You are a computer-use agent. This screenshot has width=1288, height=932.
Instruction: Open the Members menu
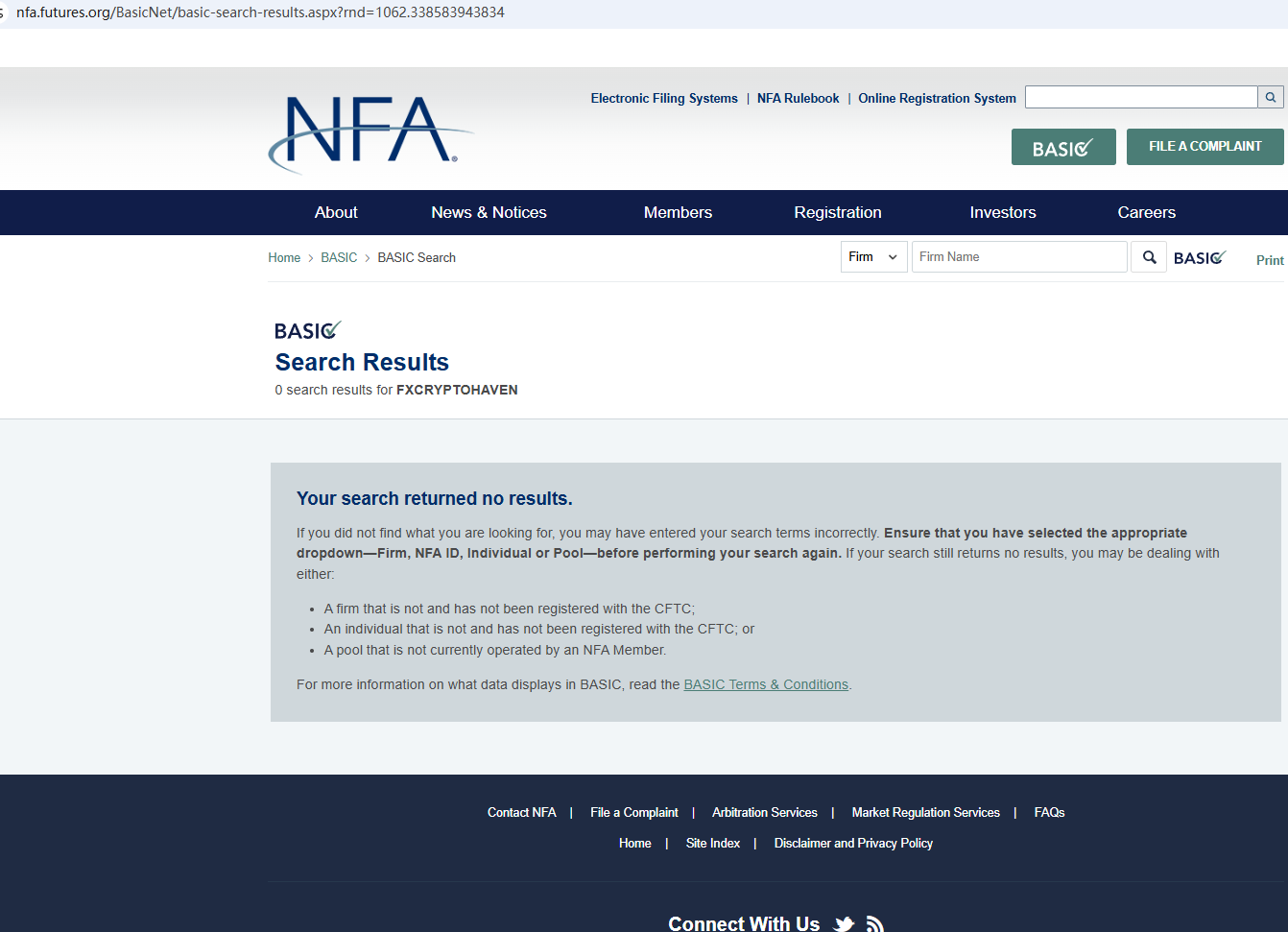point(678,212)
